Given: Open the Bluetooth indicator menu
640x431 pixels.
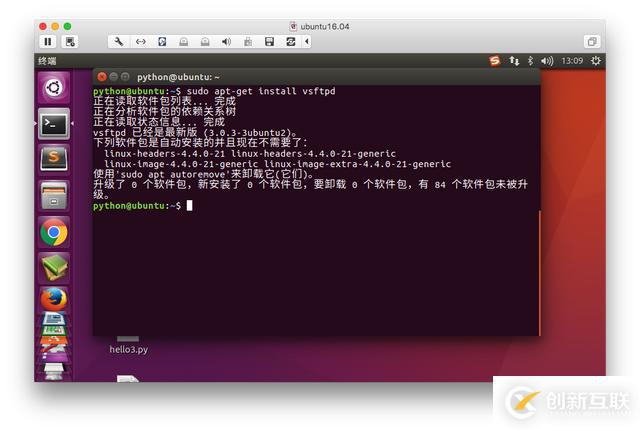Looking at the screenshot, I should 530,61.
